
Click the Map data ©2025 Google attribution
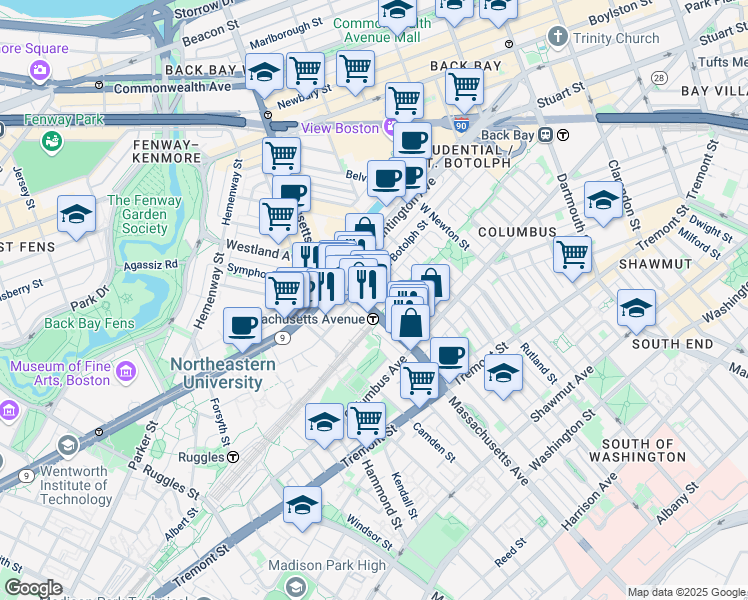(x=687, y=592)
